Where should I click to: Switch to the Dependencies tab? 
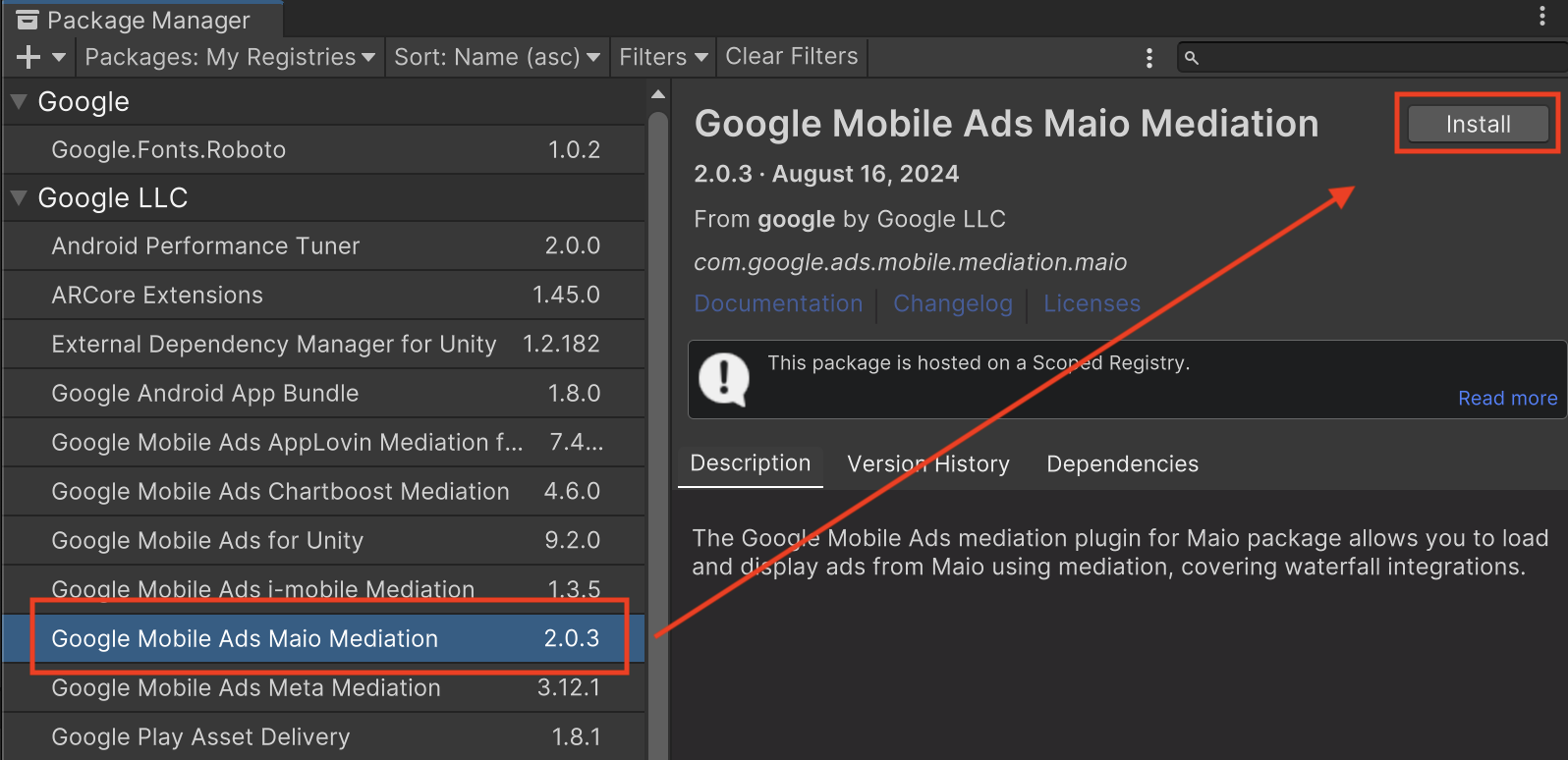(x=1122, y=464)
